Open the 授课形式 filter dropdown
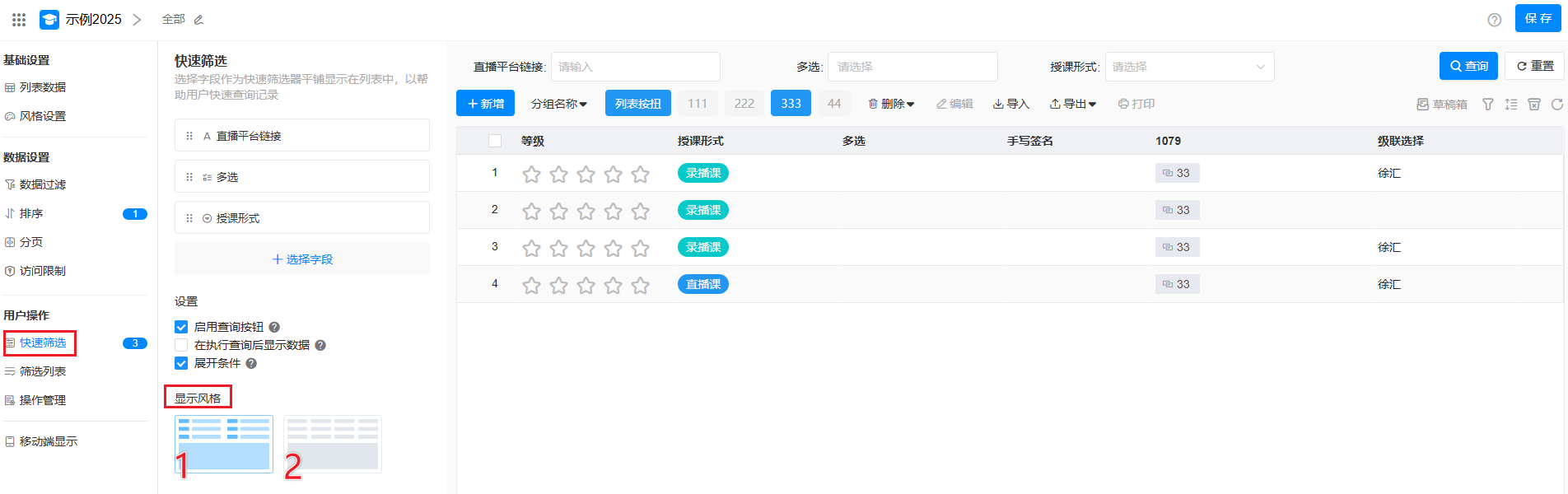 (1188, 67)
